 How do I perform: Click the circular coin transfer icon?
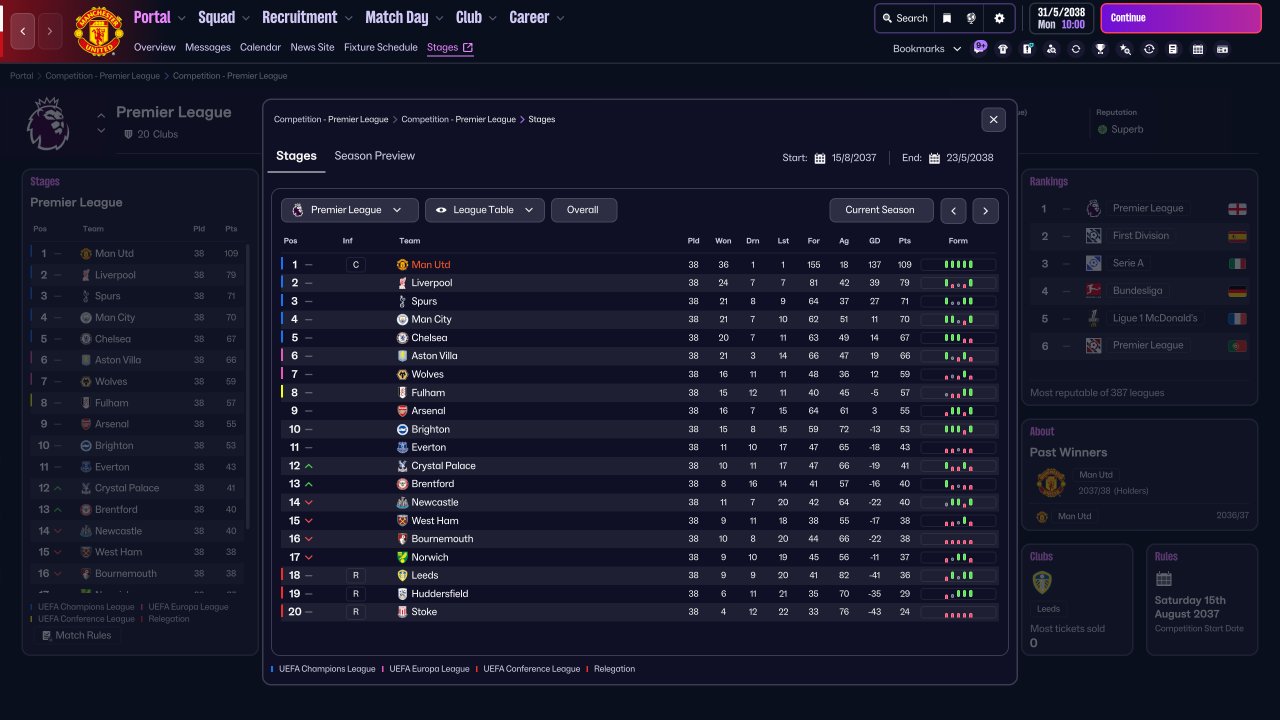1149,49
